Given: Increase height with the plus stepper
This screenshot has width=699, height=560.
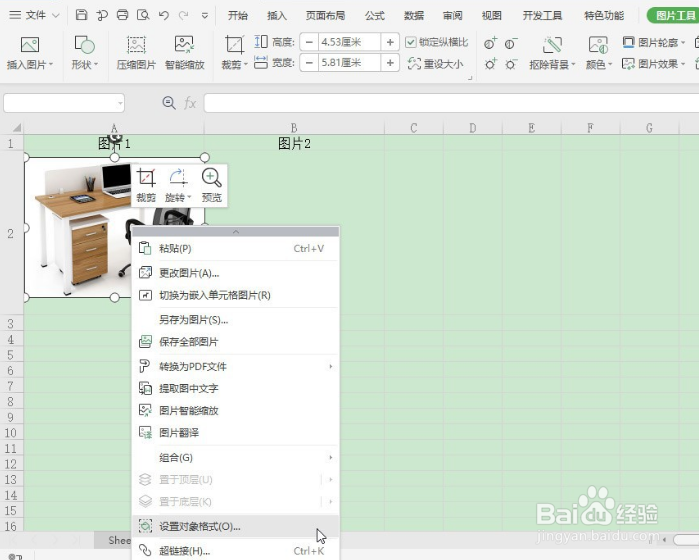Looking at the screenshot, I should point(390,42).
